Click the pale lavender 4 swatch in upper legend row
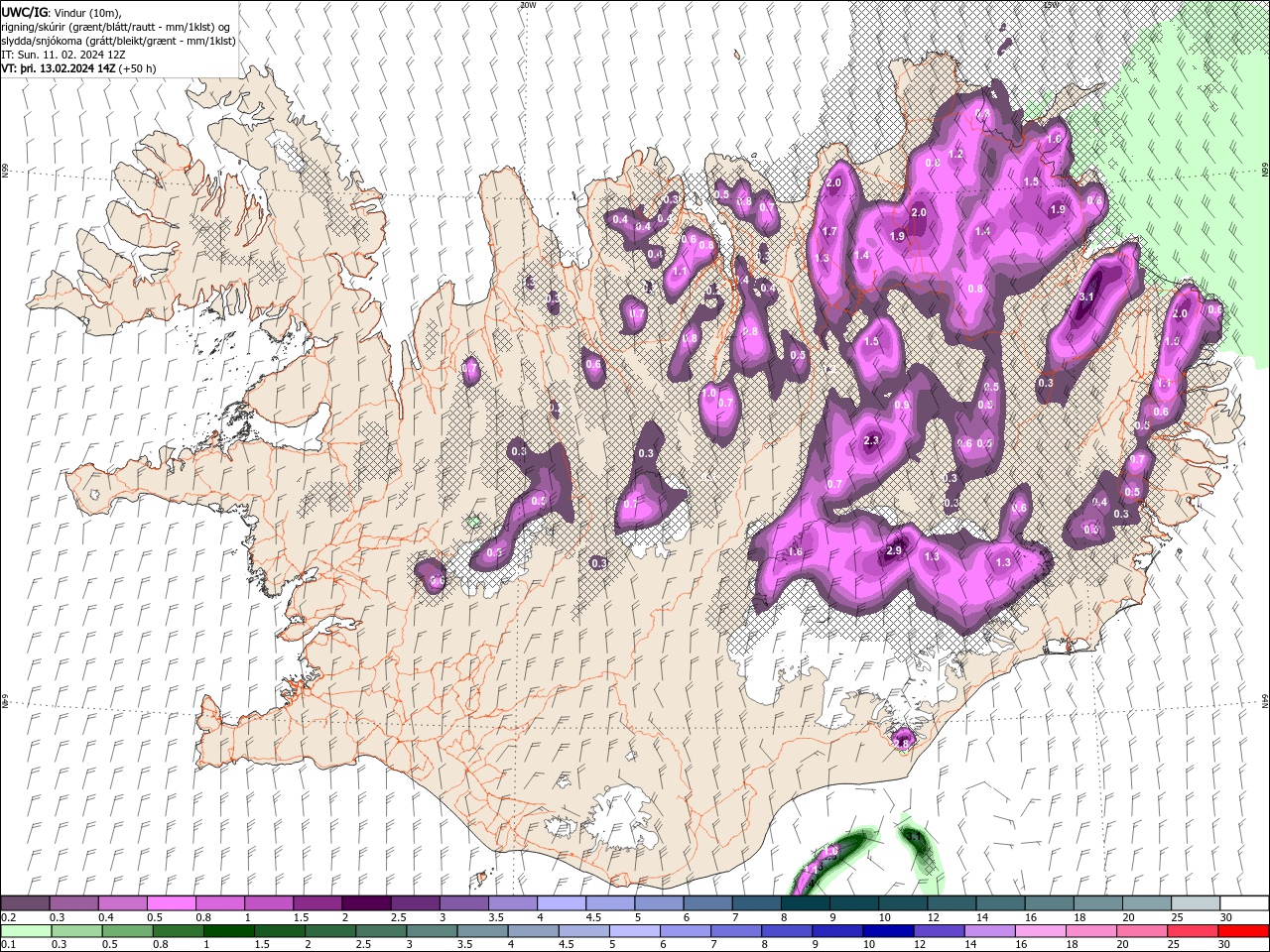1270x952 pixels. (x=561, y=903)
